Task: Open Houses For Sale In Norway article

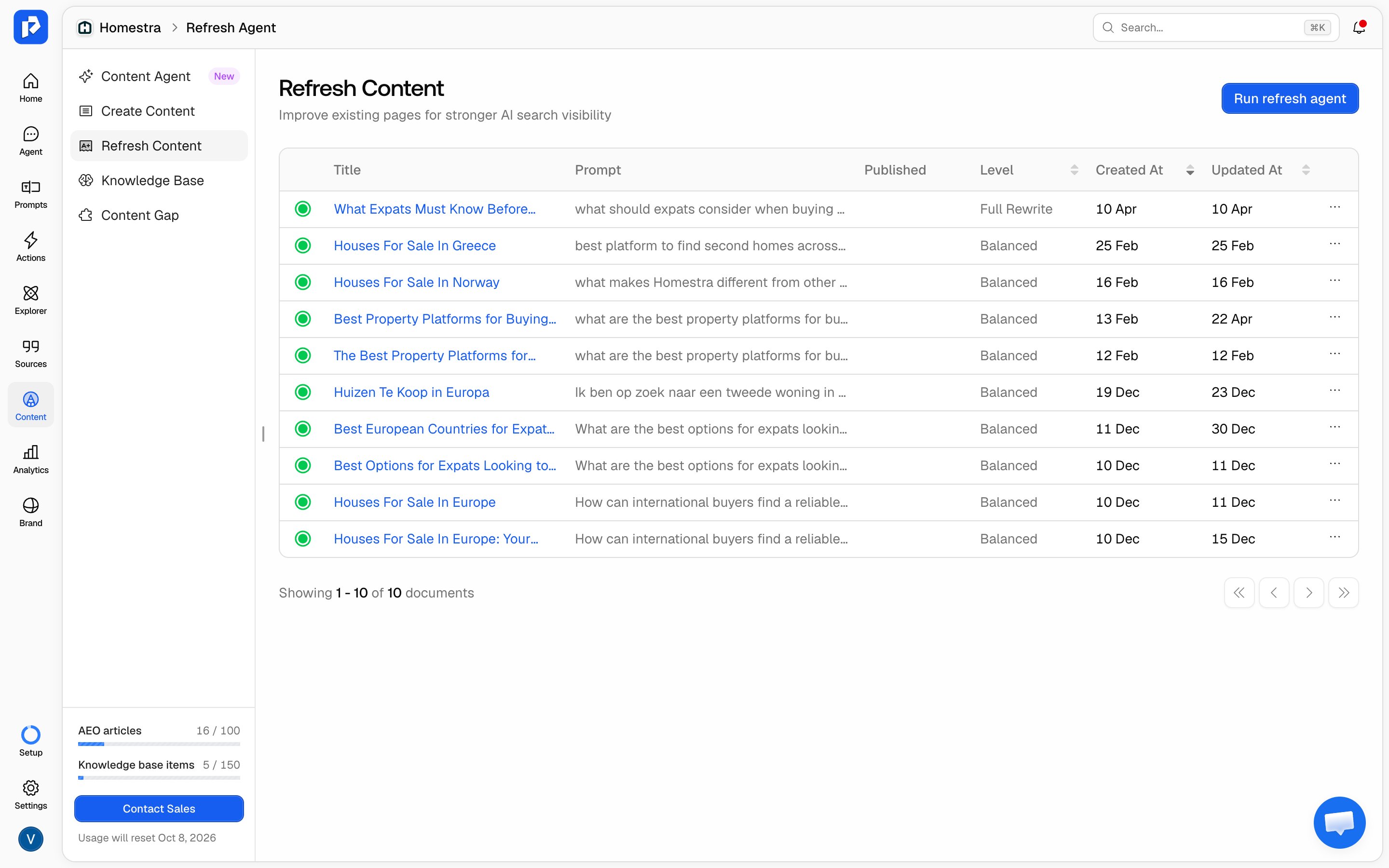Action: (417, 283)
